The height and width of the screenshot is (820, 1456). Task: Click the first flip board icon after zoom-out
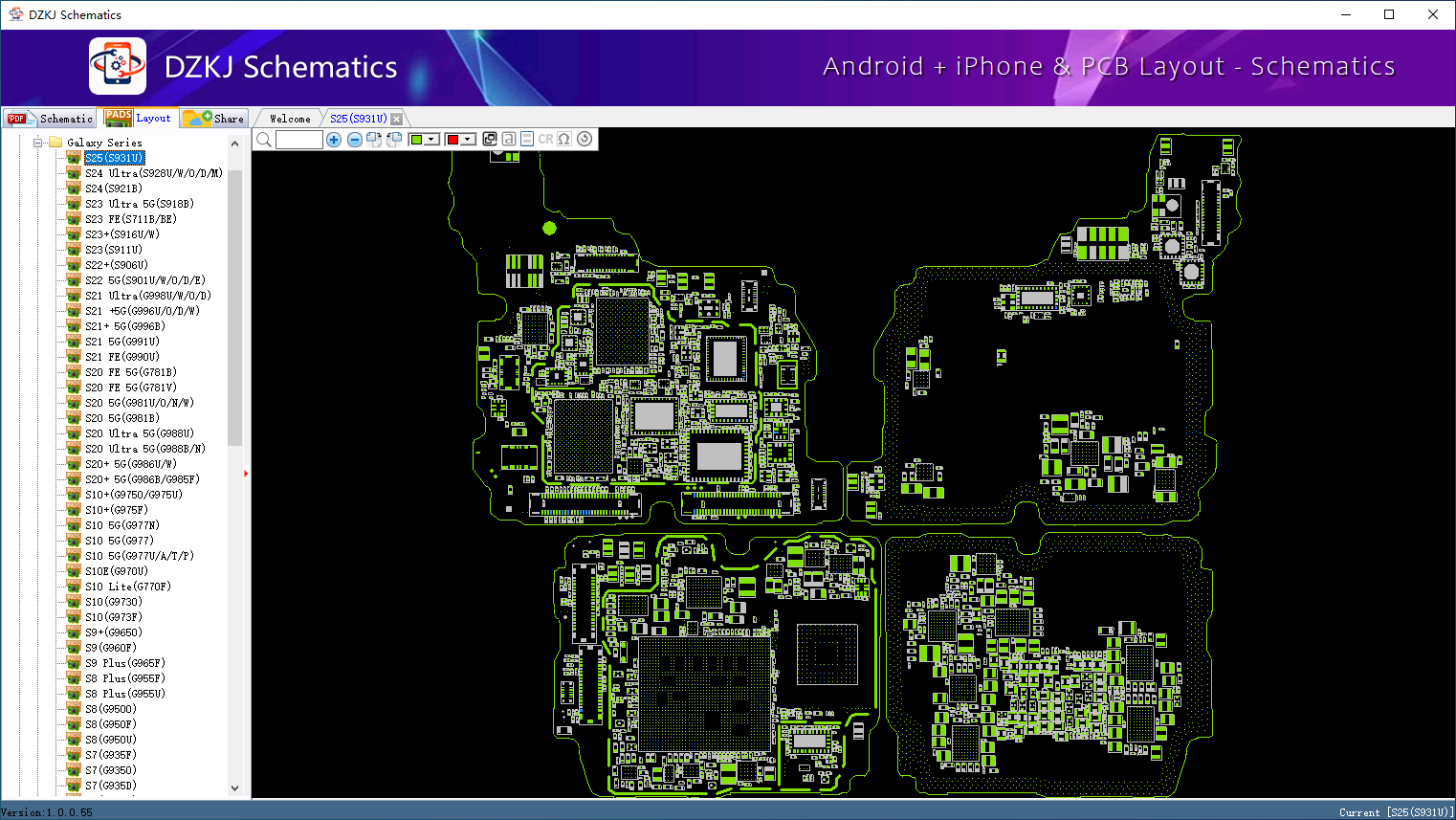[374, 140]
